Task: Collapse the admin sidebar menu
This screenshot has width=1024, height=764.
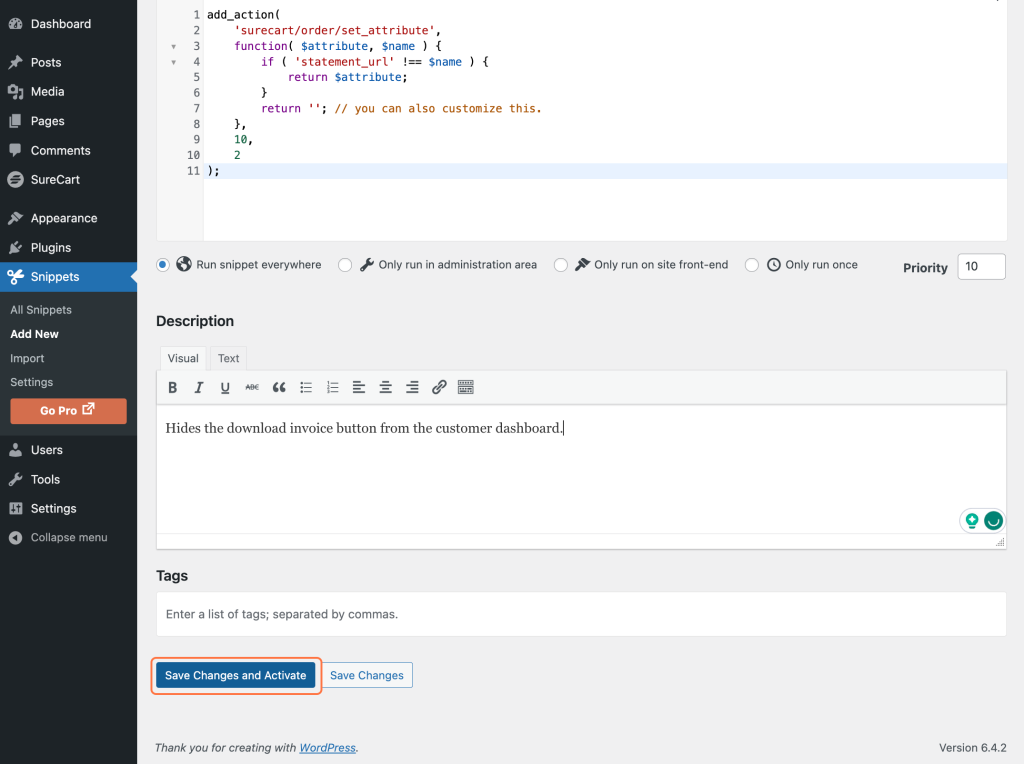Action: 68,537
